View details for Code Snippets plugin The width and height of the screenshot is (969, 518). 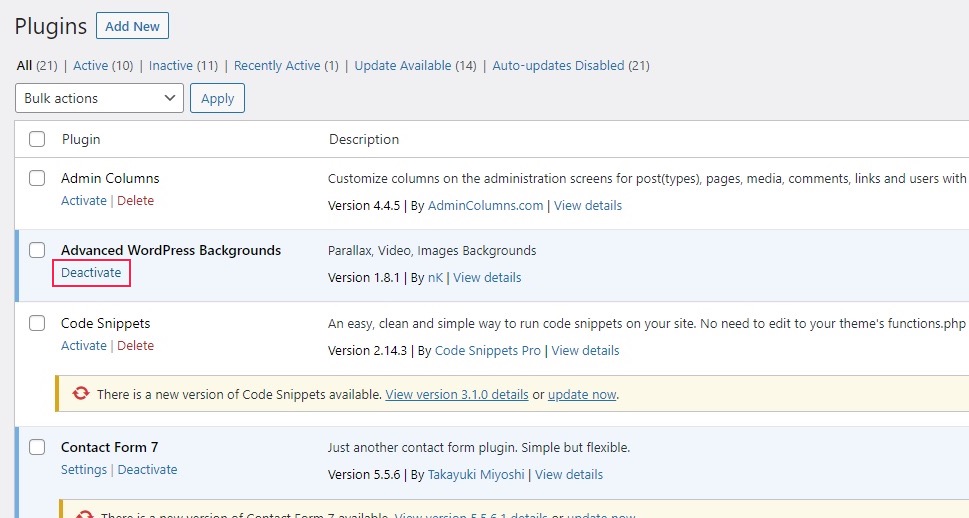pyautogui.click(x=585, y=350)
